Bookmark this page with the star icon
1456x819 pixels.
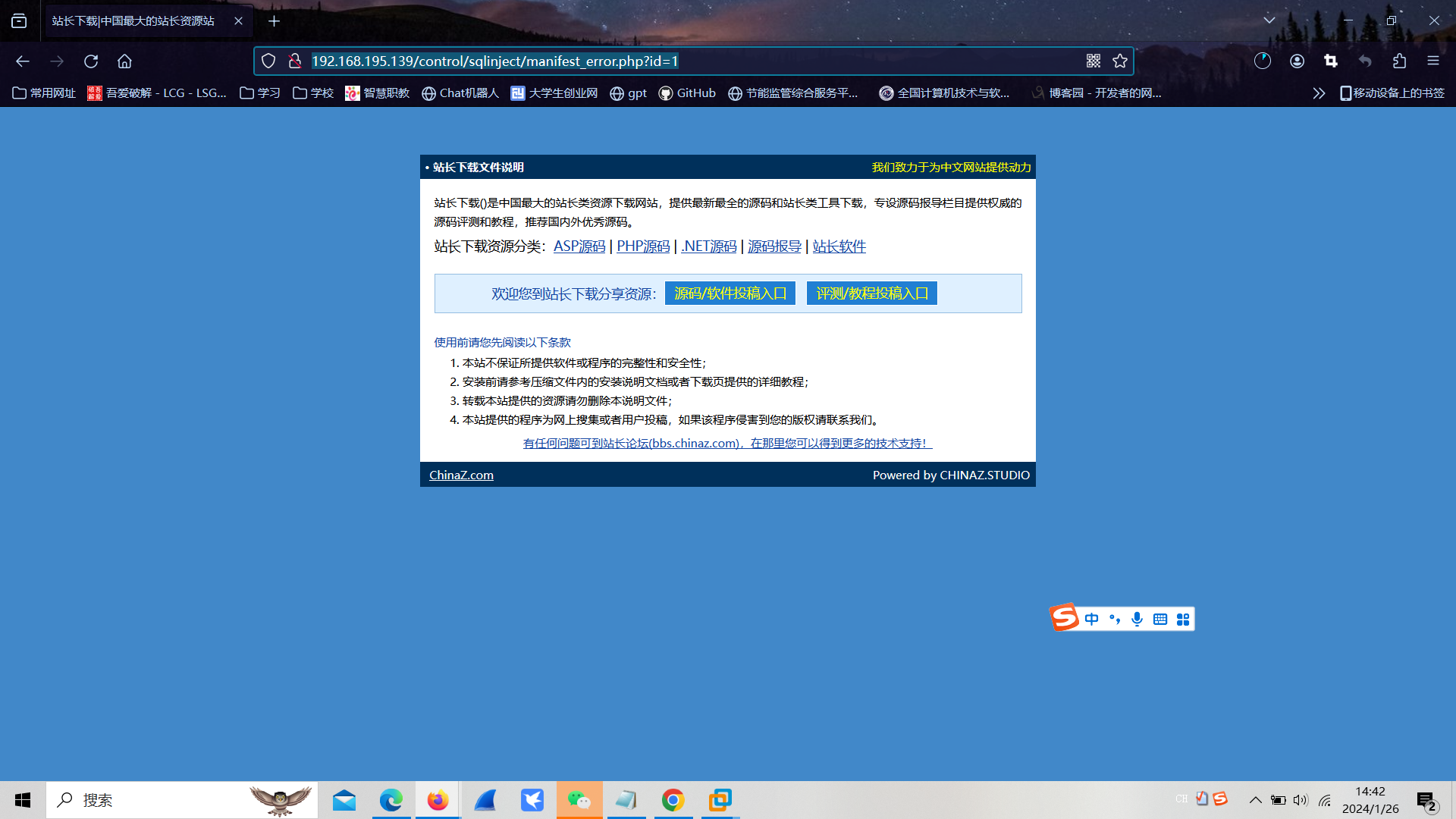coord(1120,61)
